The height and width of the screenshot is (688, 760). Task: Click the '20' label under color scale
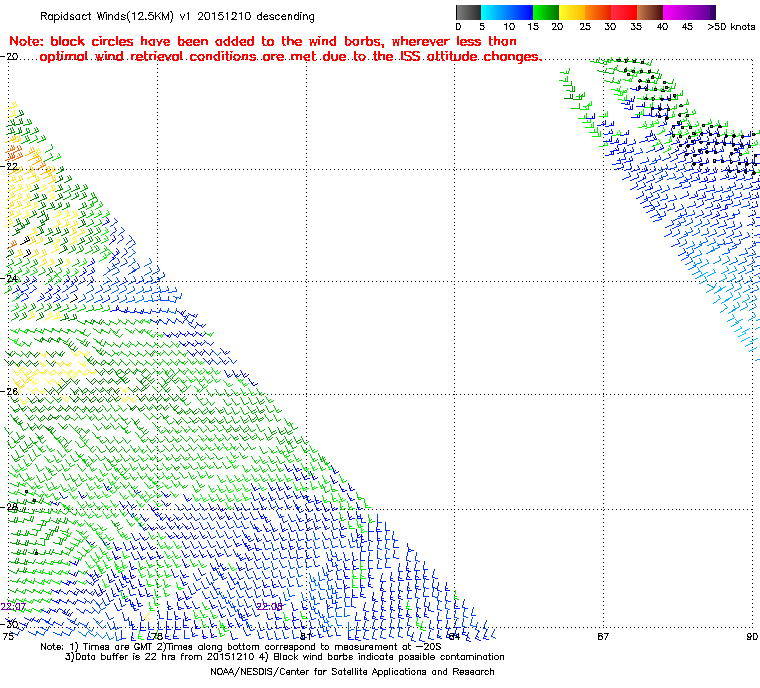558,27
